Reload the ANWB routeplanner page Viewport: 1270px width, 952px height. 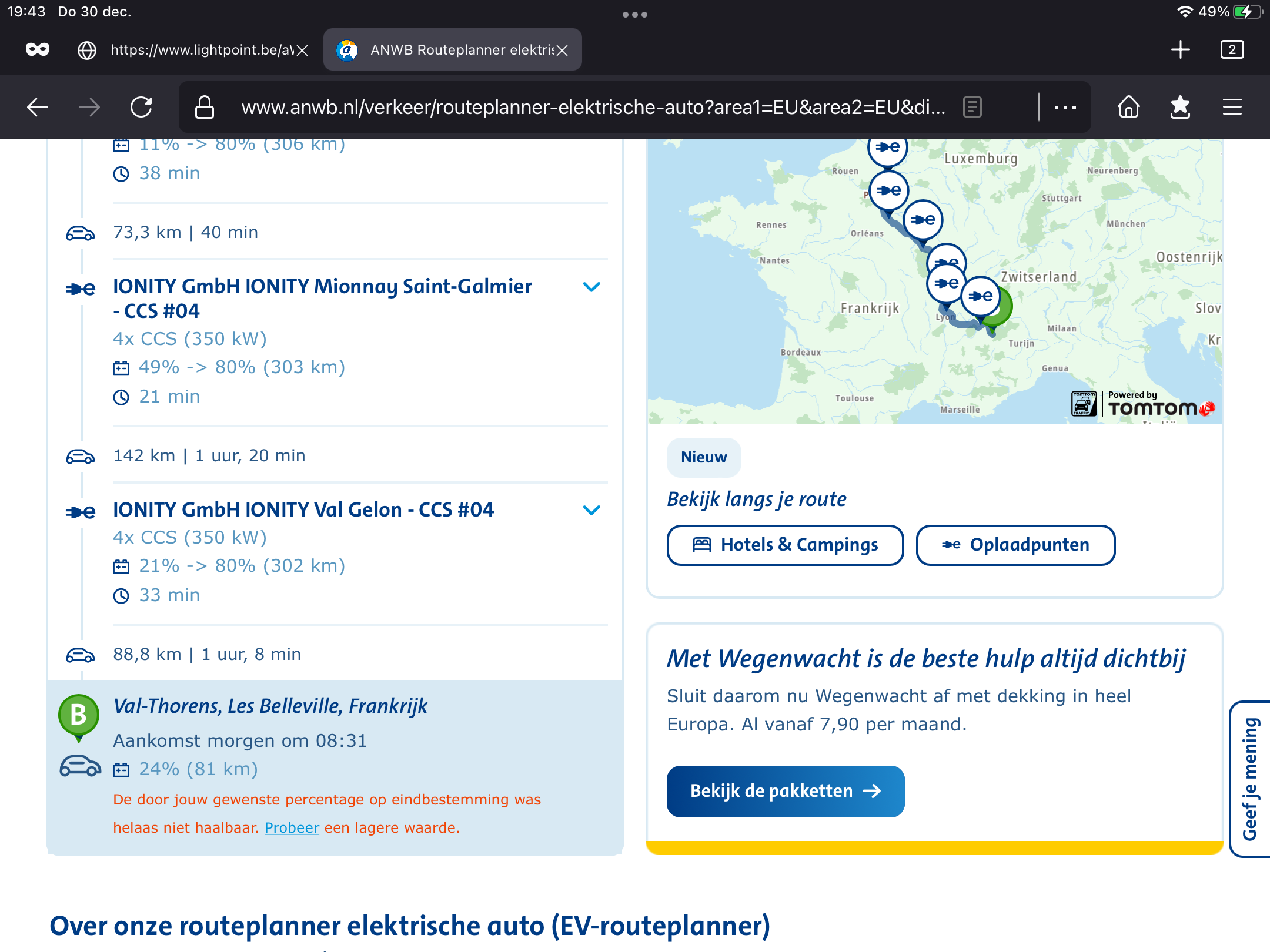141,107
